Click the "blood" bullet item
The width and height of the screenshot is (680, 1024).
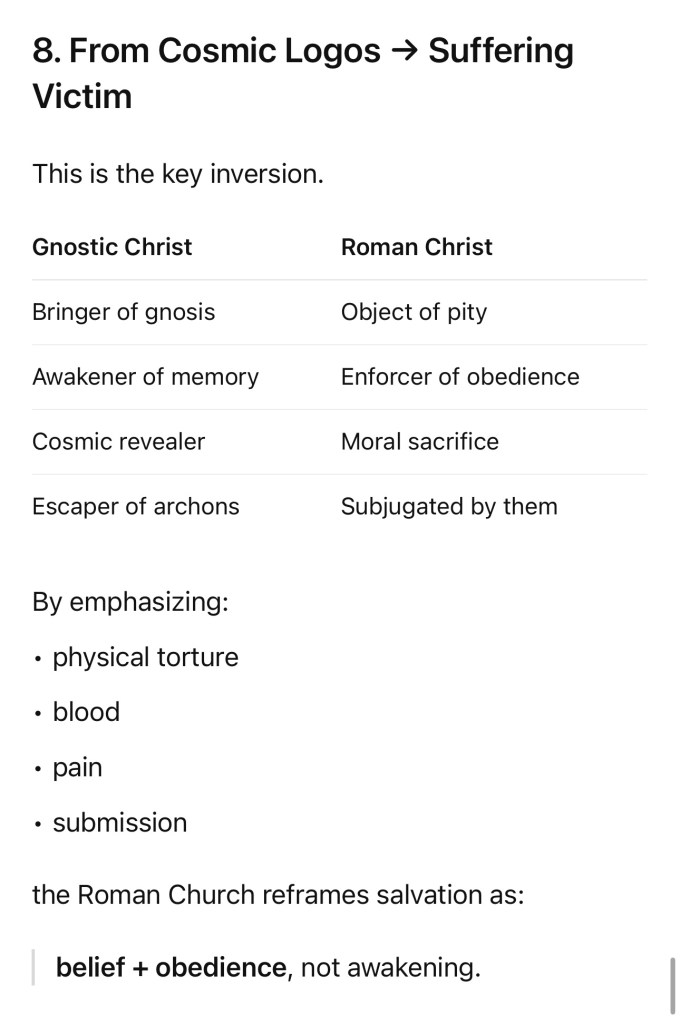point(86,712)
